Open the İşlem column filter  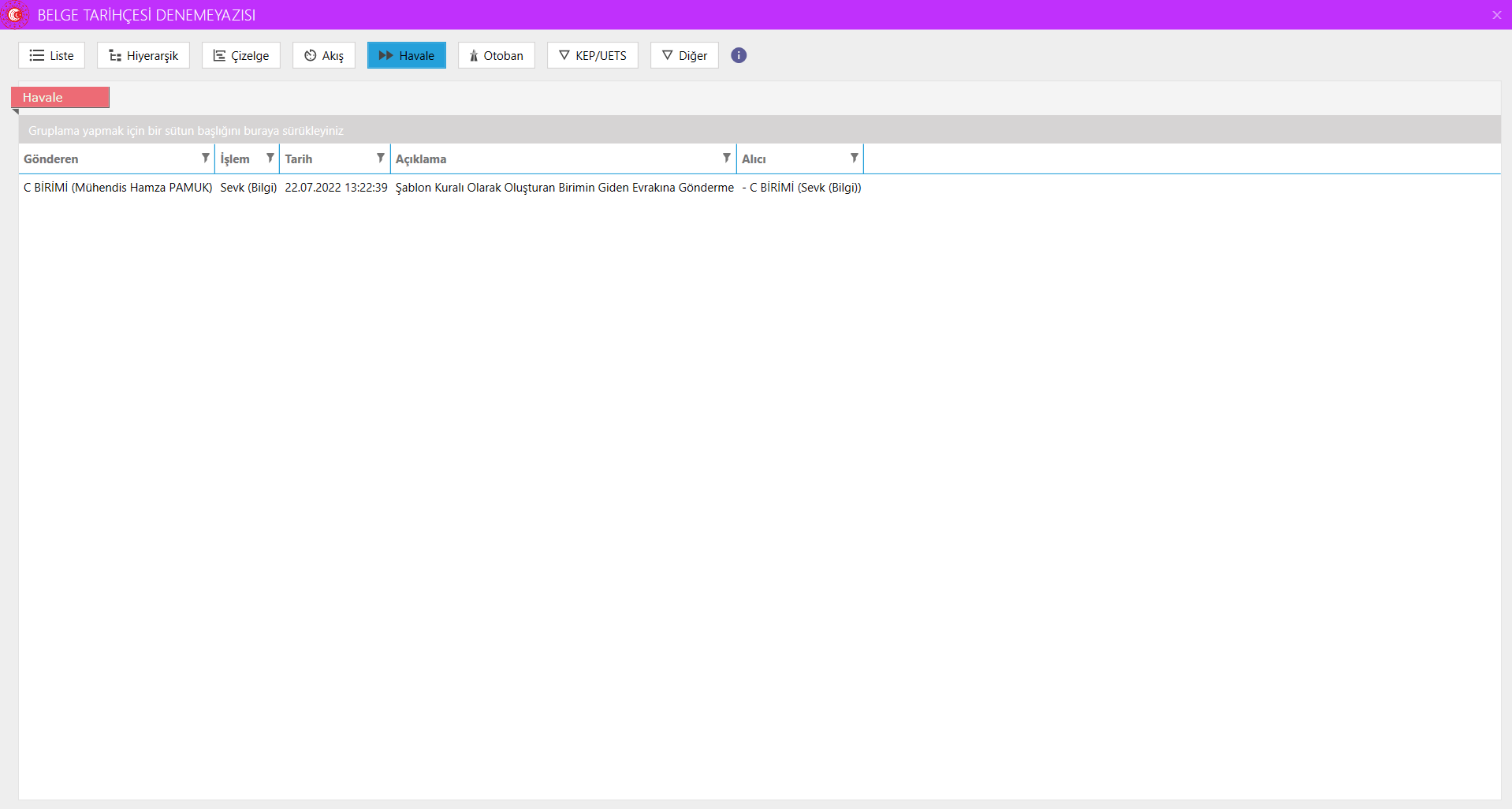click(270, 158)
